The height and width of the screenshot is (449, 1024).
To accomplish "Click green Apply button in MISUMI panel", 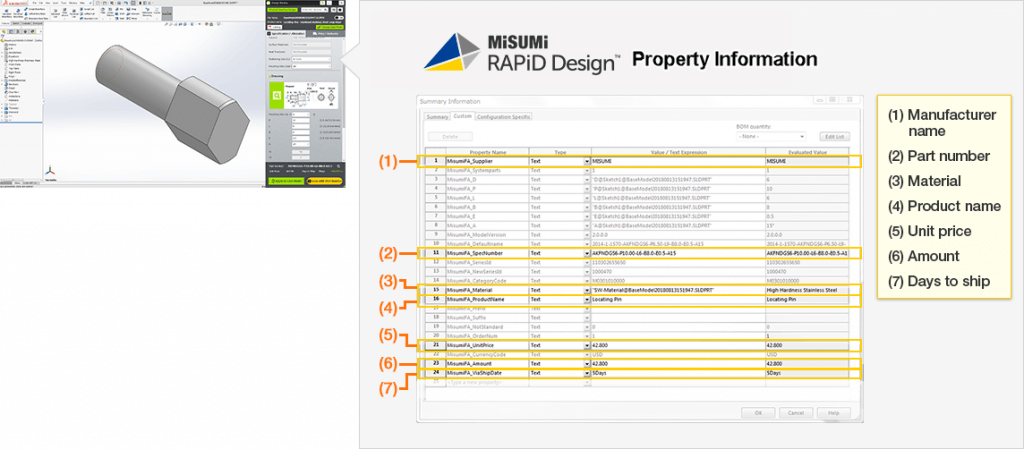I will [286, 181].
